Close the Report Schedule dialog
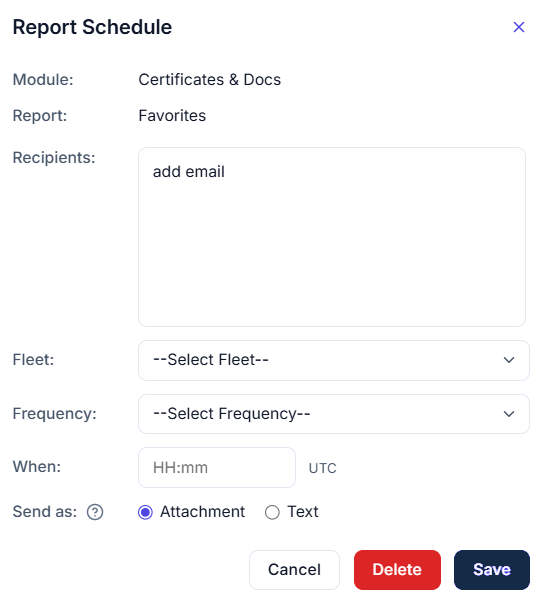539x605 pixels. [519, 27]
